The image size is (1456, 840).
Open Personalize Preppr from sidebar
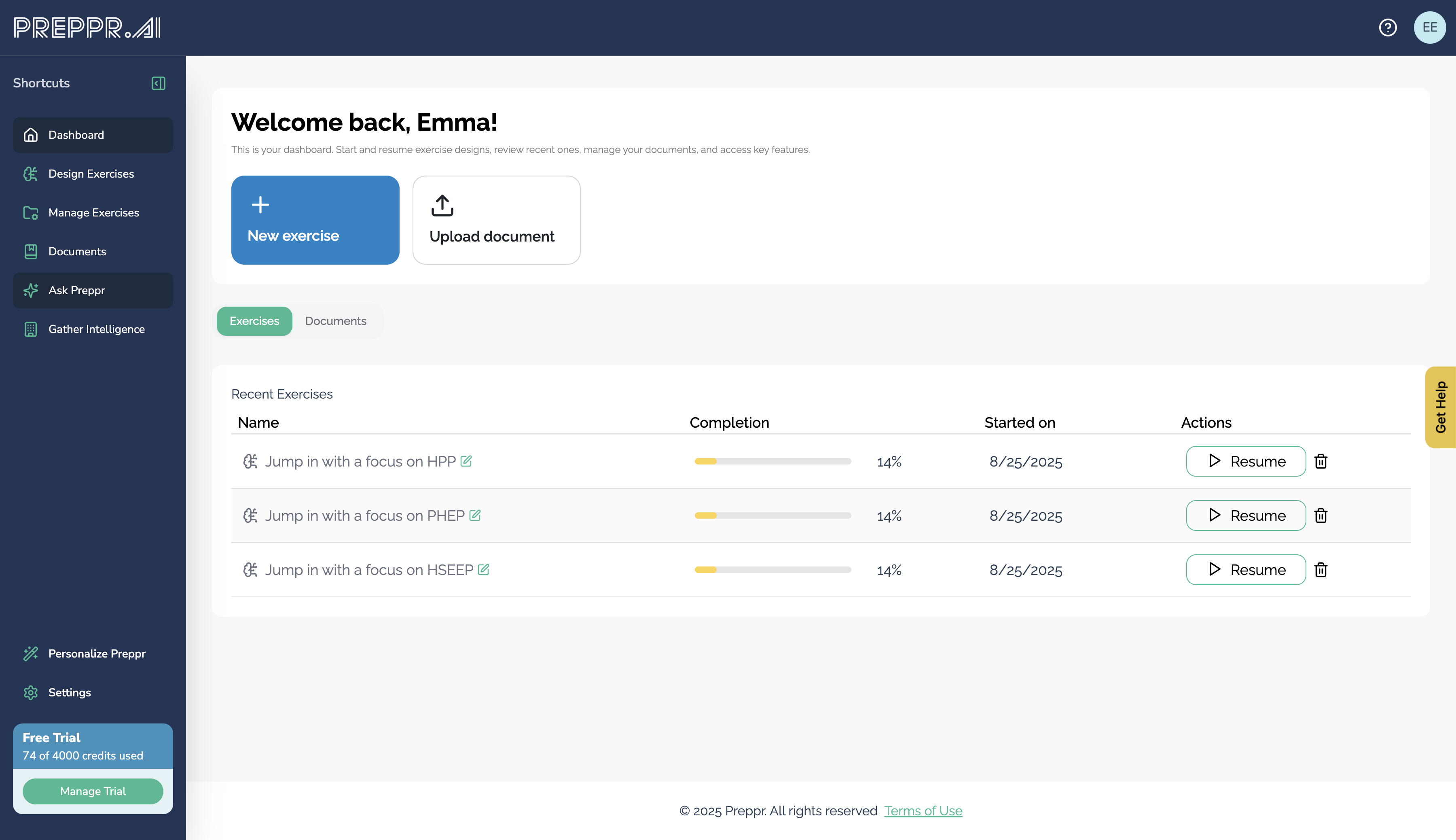click(93, 653)
